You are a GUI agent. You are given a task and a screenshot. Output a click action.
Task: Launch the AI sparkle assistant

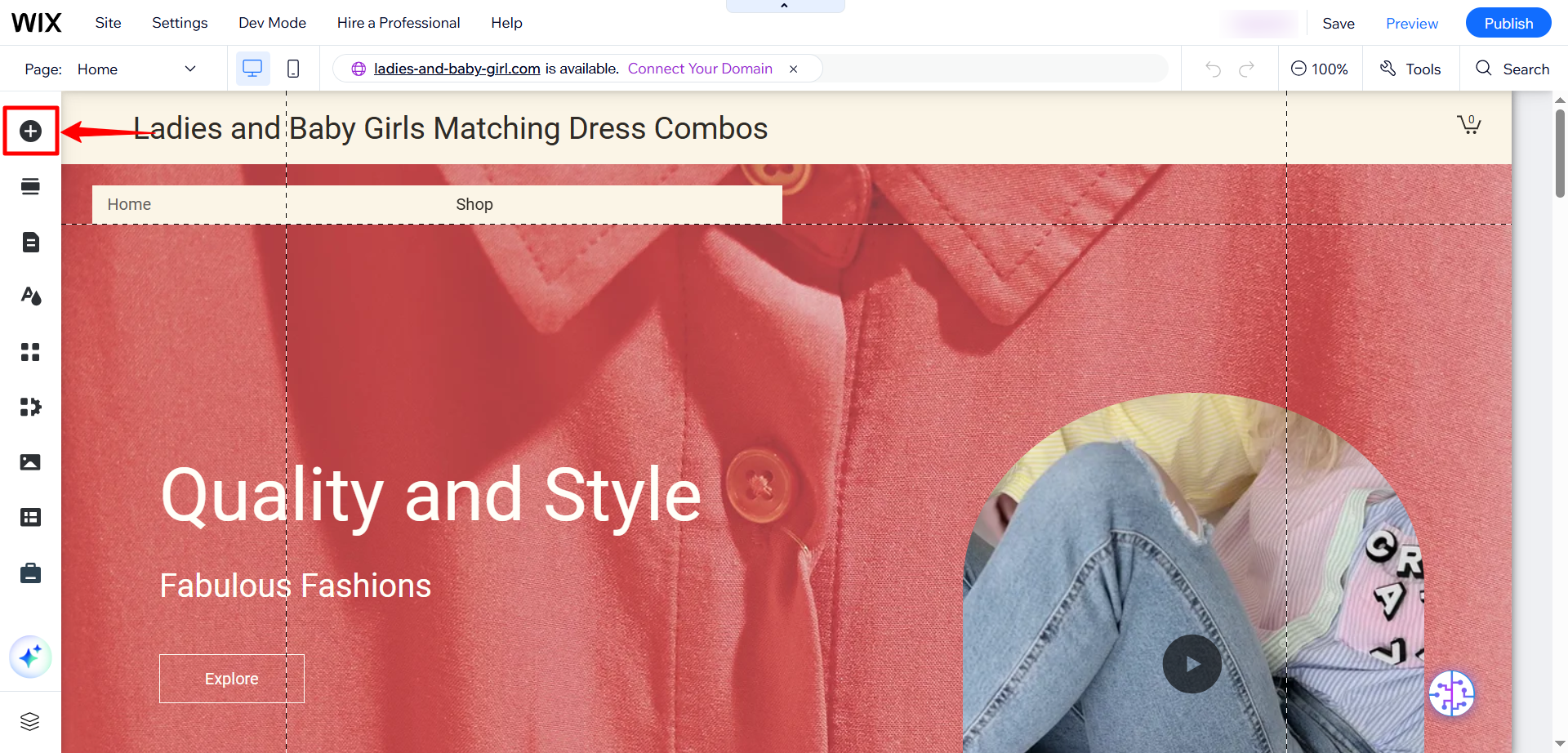click(30, 657)
